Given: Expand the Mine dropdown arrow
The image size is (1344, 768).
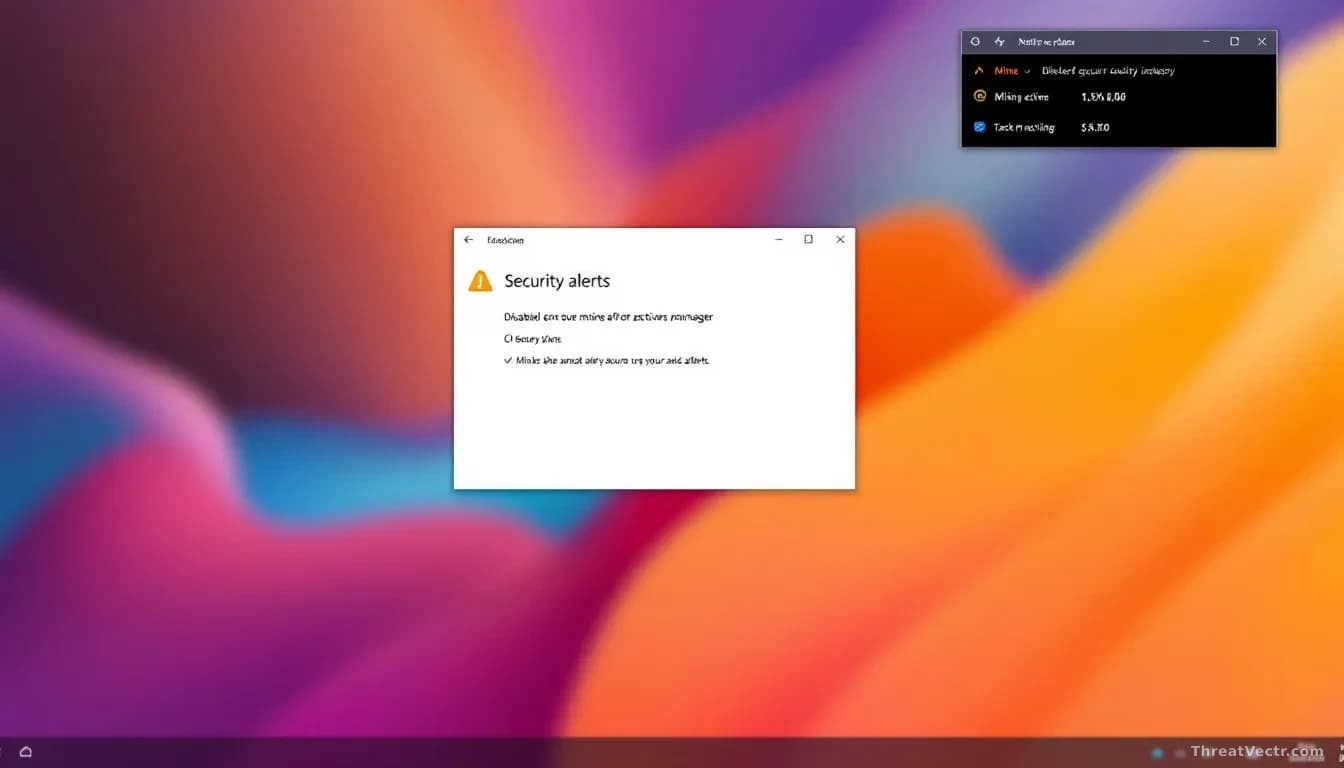Looking at the screenshot, I should point(1027,71).
